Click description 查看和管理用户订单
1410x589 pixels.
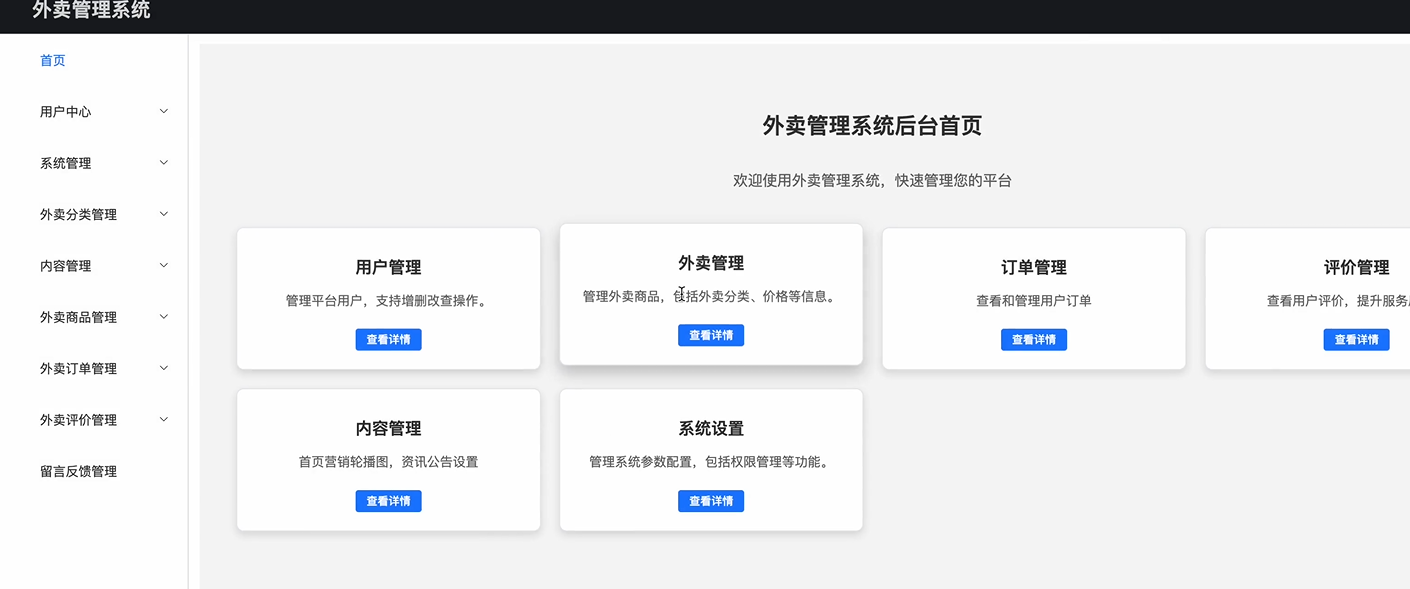(x=1034, y=301)
